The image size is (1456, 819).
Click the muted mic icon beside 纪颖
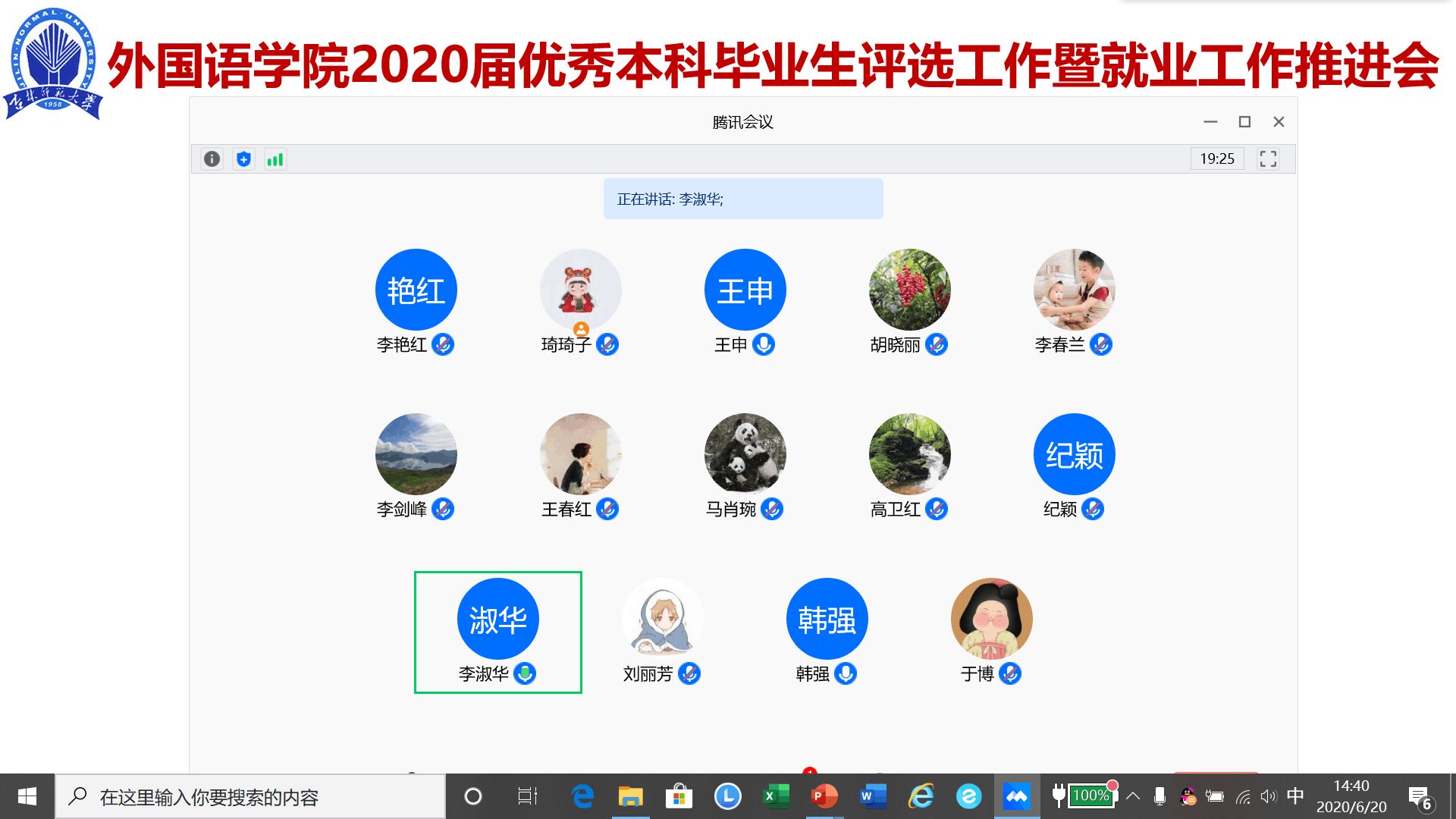click(x=1093, y=509)
